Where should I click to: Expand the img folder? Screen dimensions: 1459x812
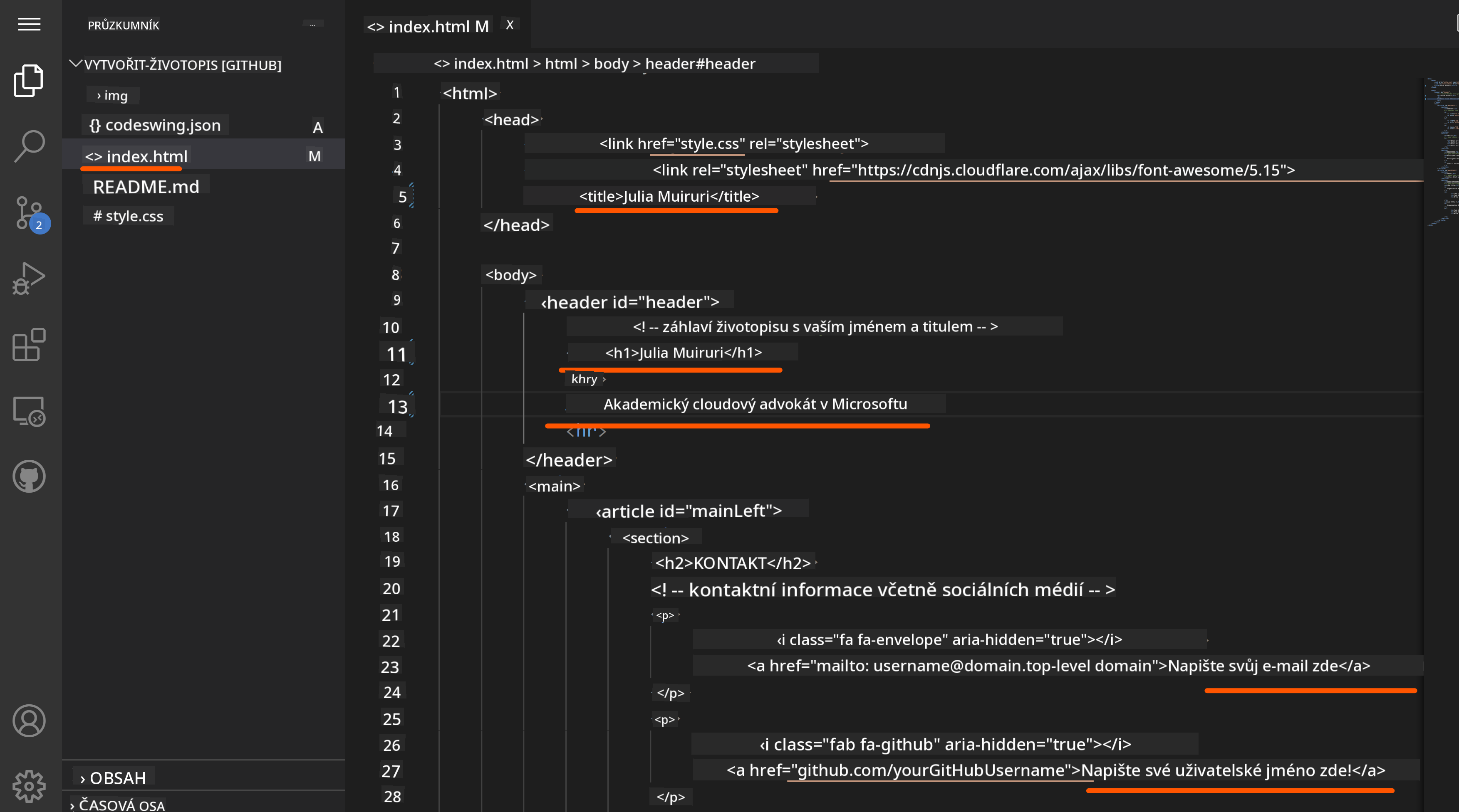click(x=112, y=96)
